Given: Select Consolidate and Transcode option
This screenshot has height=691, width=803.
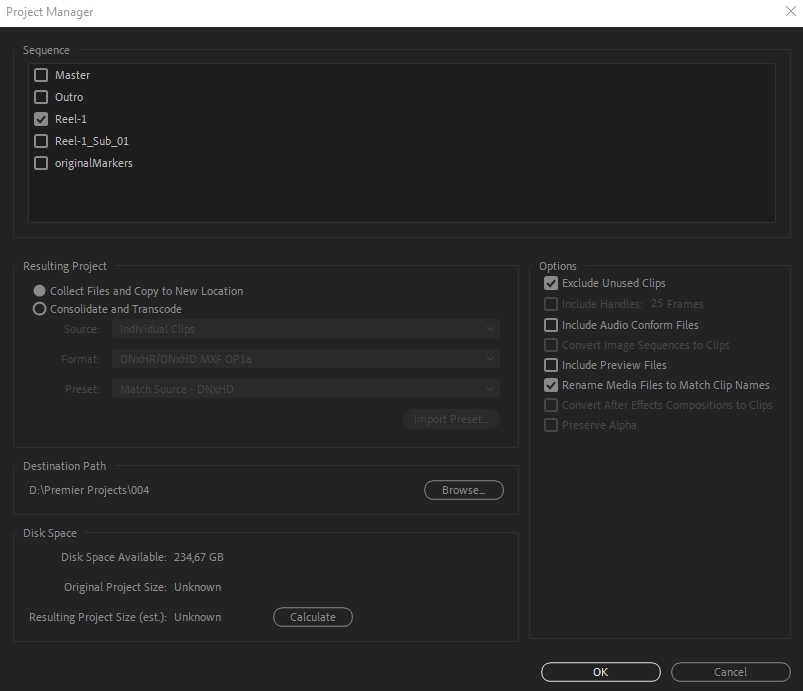Looking at the screenshot, I should tap(40, 309).
